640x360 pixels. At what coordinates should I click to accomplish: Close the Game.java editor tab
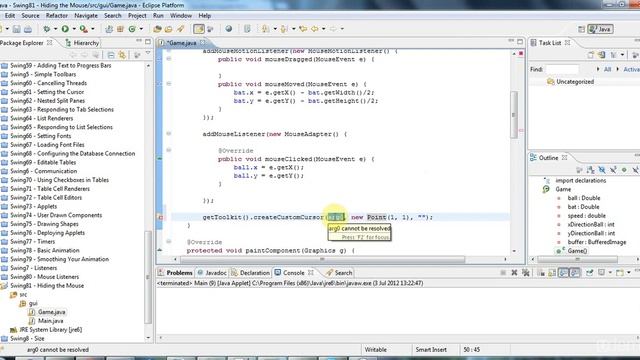click(203, 42)
